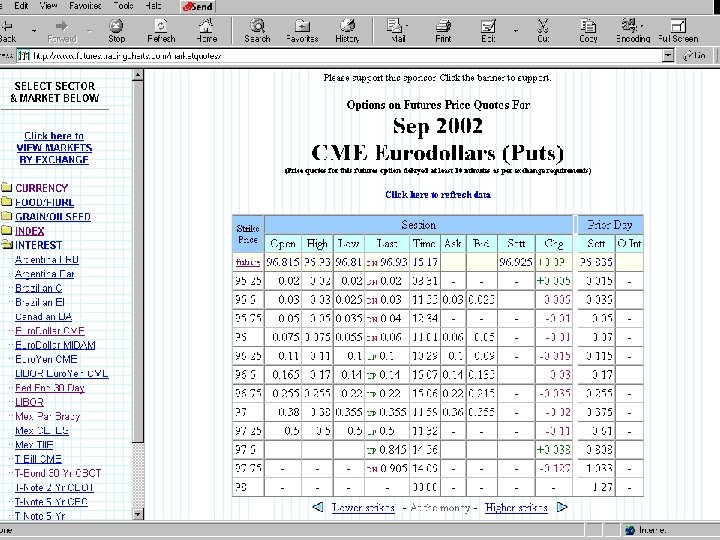Open the Fed Fnd 30 Day link
720x540 pixels.
coord(50,388)
